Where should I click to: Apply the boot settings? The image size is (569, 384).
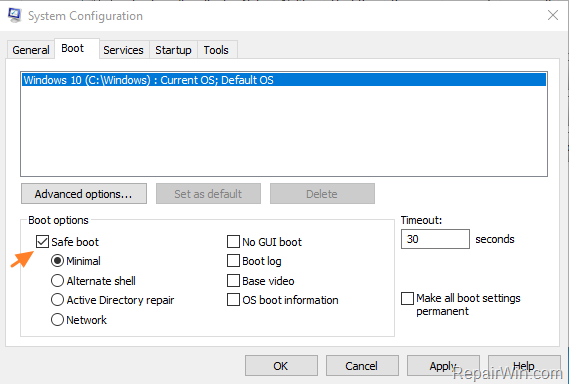[x=443, y=366]
